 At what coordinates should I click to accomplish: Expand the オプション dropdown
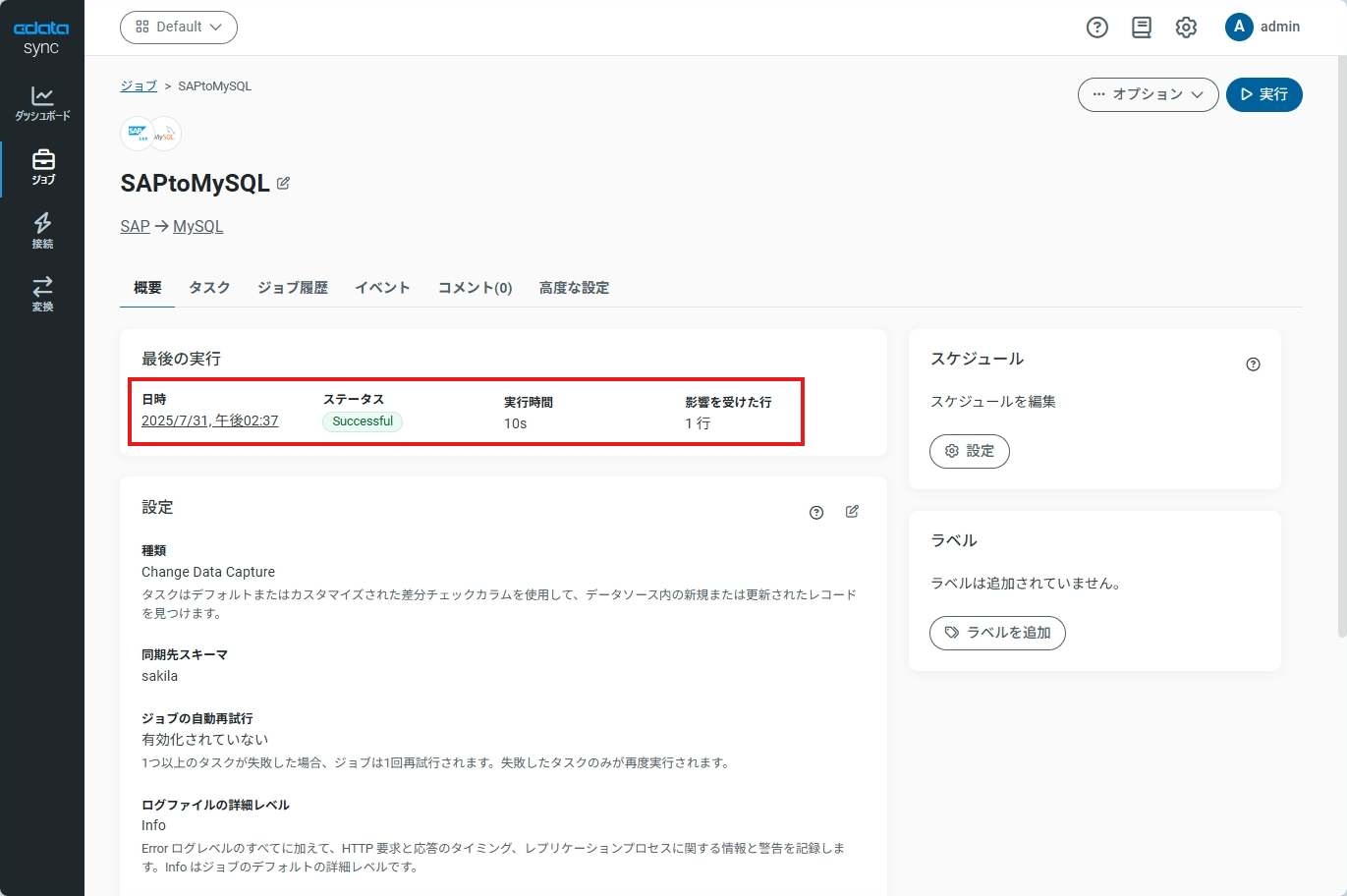1148,94
